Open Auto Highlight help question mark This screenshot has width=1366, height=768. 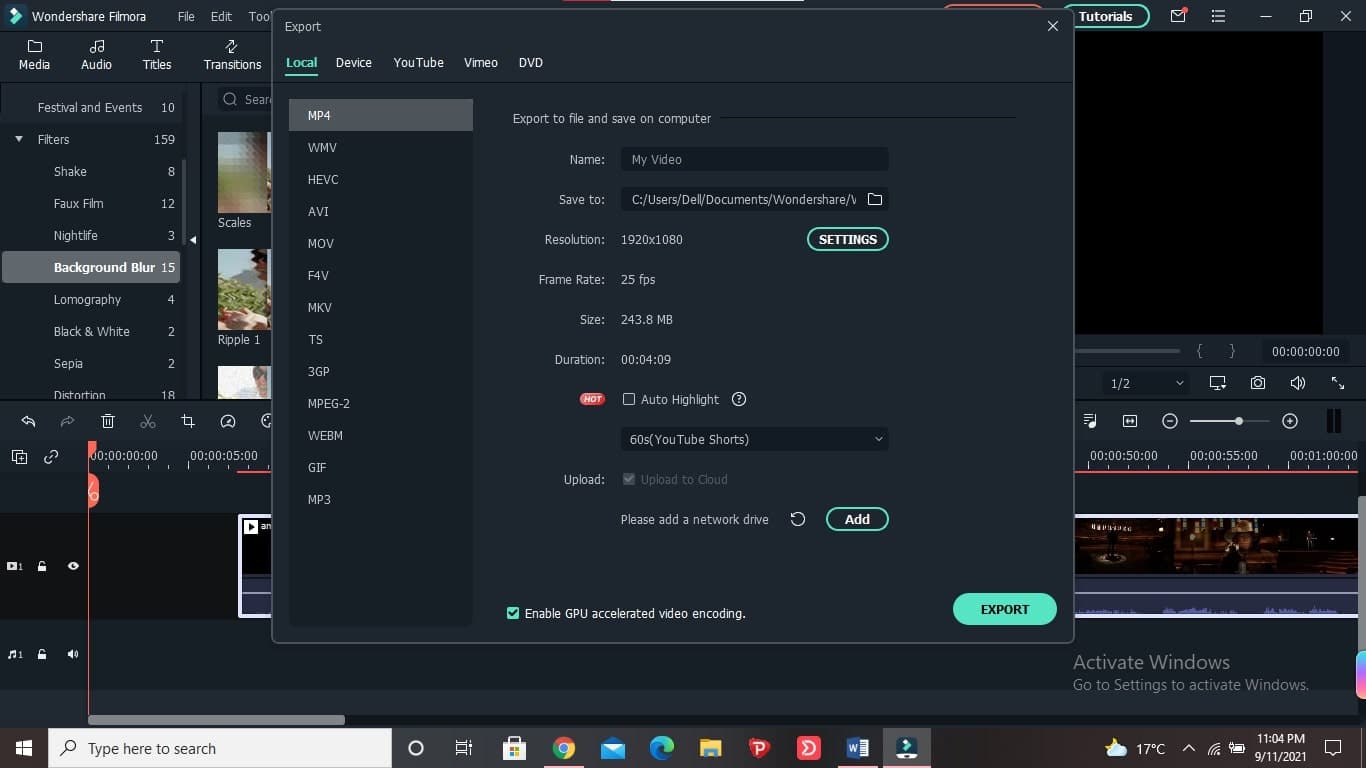point(739,399)
